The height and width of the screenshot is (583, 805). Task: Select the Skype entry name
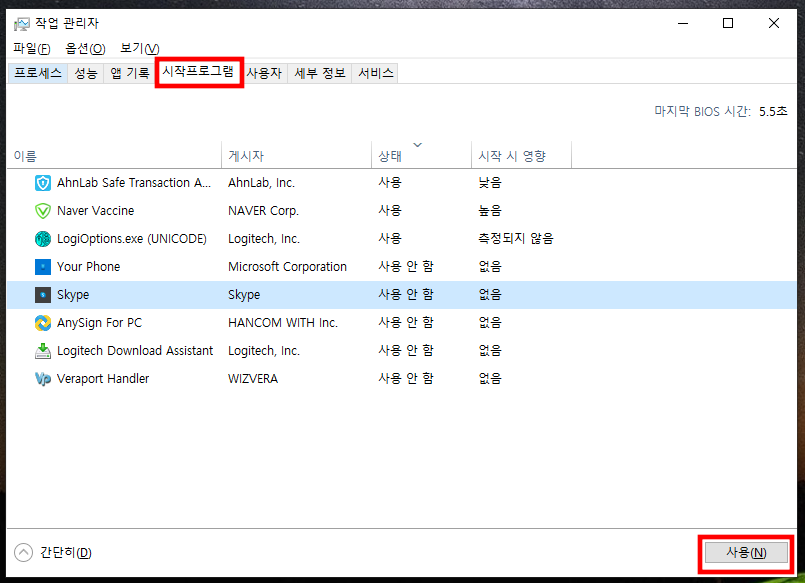pos(73,295)
